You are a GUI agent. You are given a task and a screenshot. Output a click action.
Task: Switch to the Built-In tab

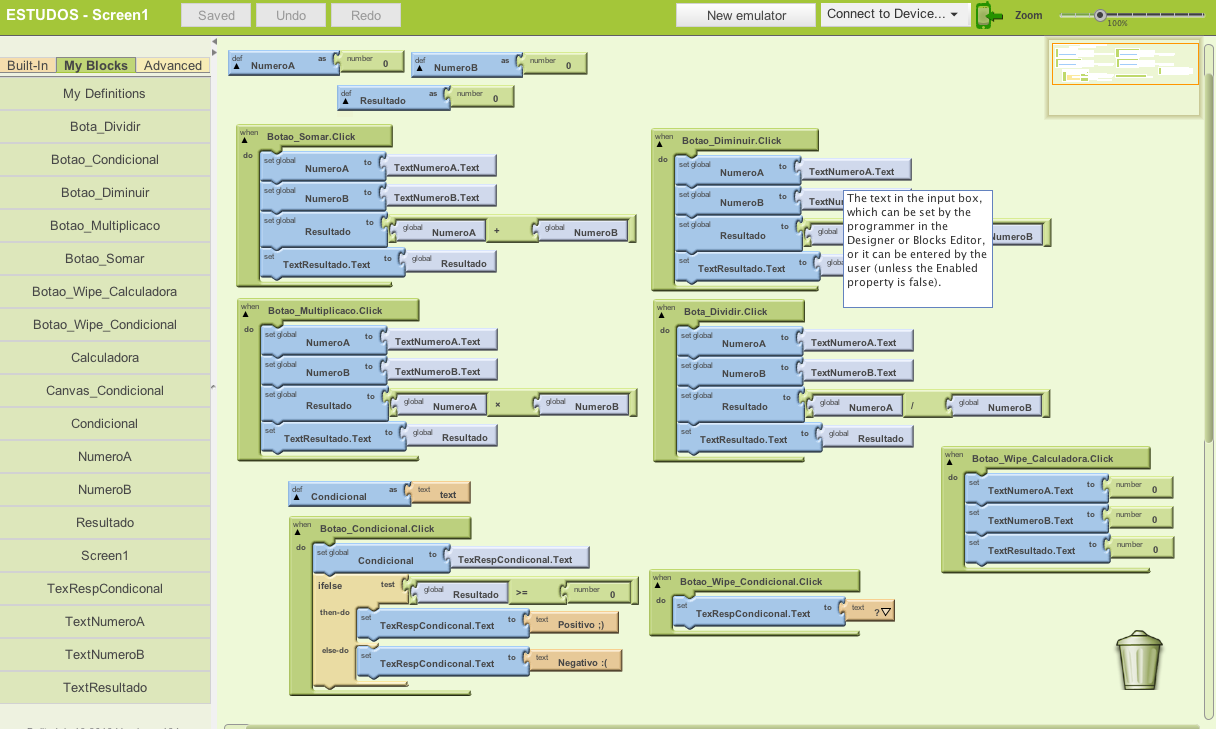point(28,66)
